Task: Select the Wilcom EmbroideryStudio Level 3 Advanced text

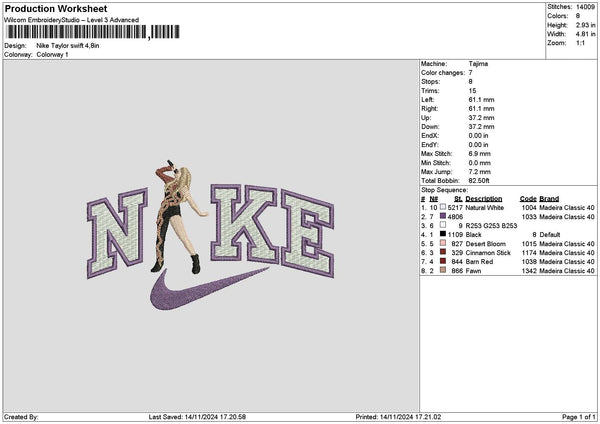Action: [x=72, y=20]
